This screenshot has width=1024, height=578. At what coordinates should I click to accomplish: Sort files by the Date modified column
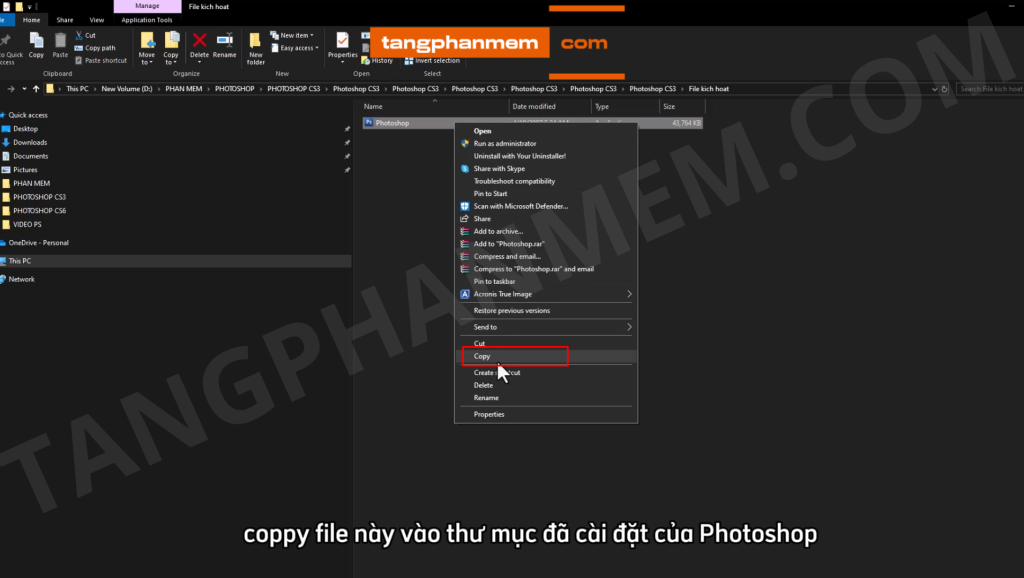[533, 106]
